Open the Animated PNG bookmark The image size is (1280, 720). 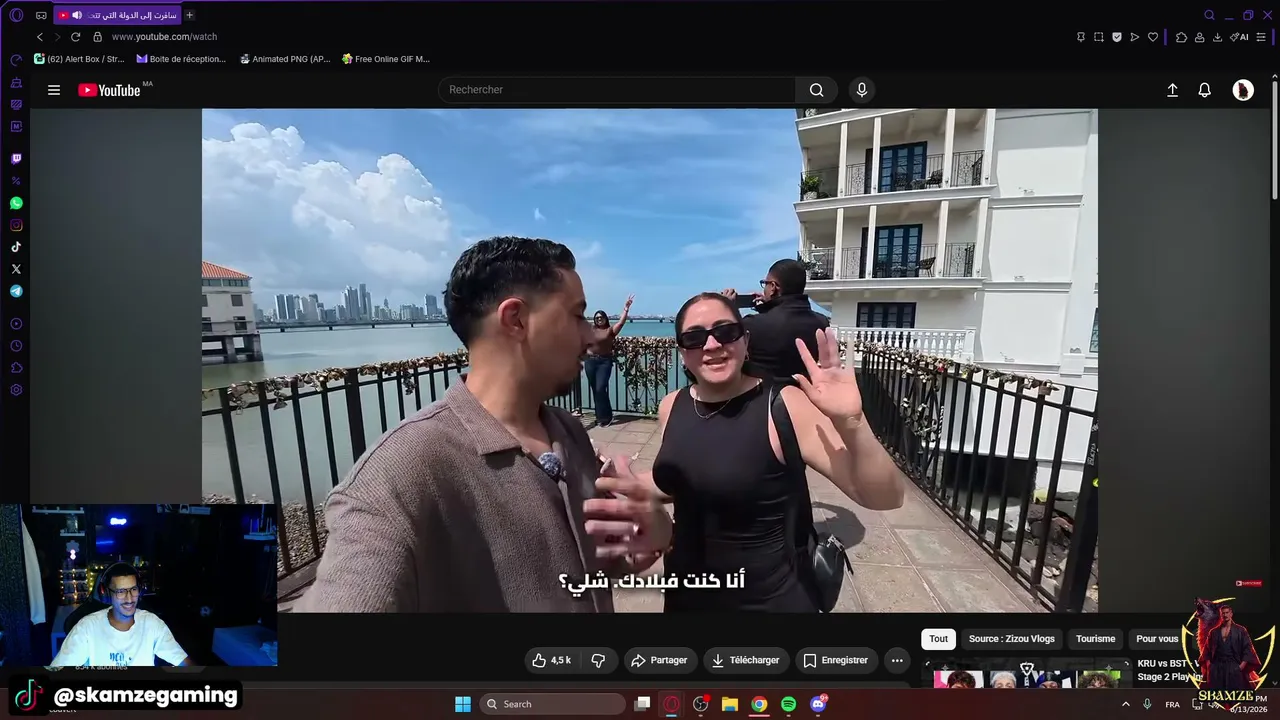click(285, 59)
